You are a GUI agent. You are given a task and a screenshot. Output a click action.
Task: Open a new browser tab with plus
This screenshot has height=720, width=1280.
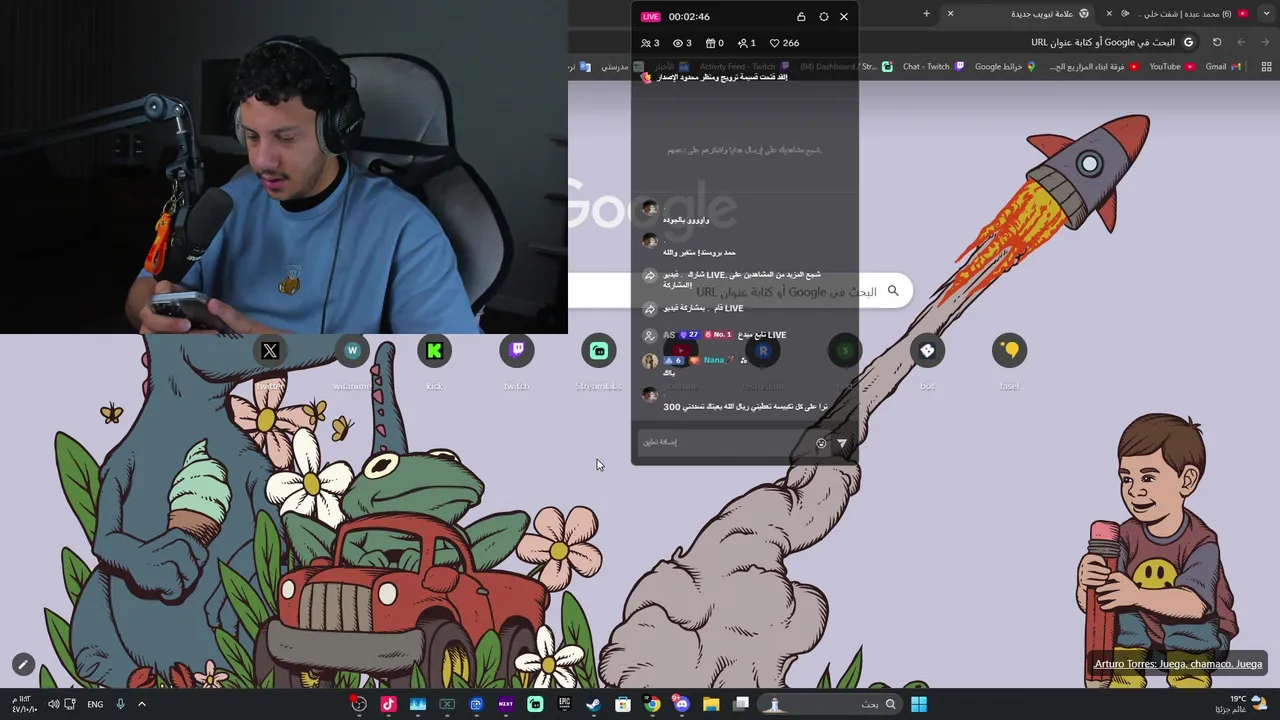click(x=926, y=14)
